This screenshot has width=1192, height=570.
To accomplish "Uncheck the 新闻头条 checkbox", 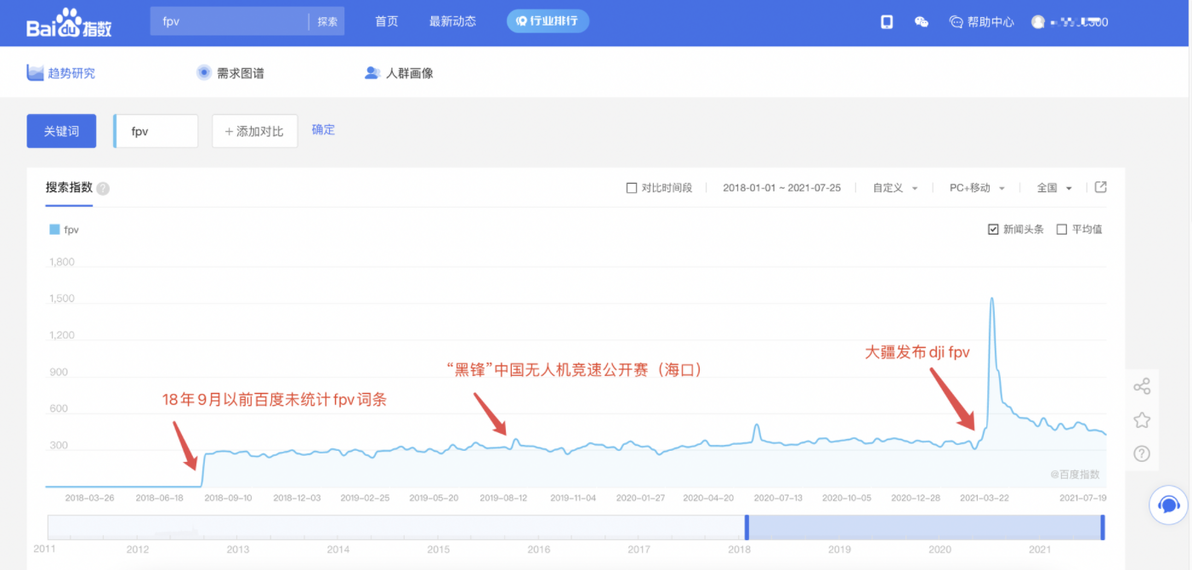I will click(993, 230).
